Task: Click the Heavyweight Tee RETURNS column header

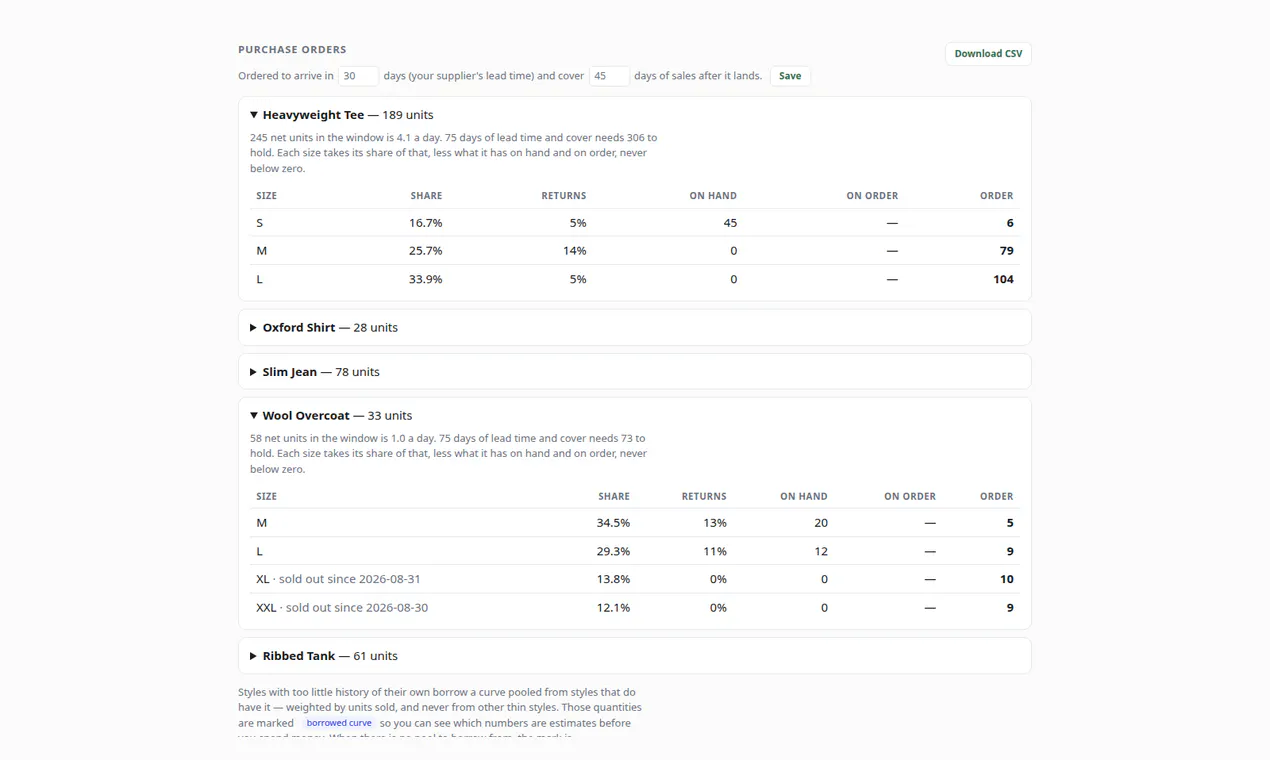Action: pyautogui.click(x=564, y=196)
